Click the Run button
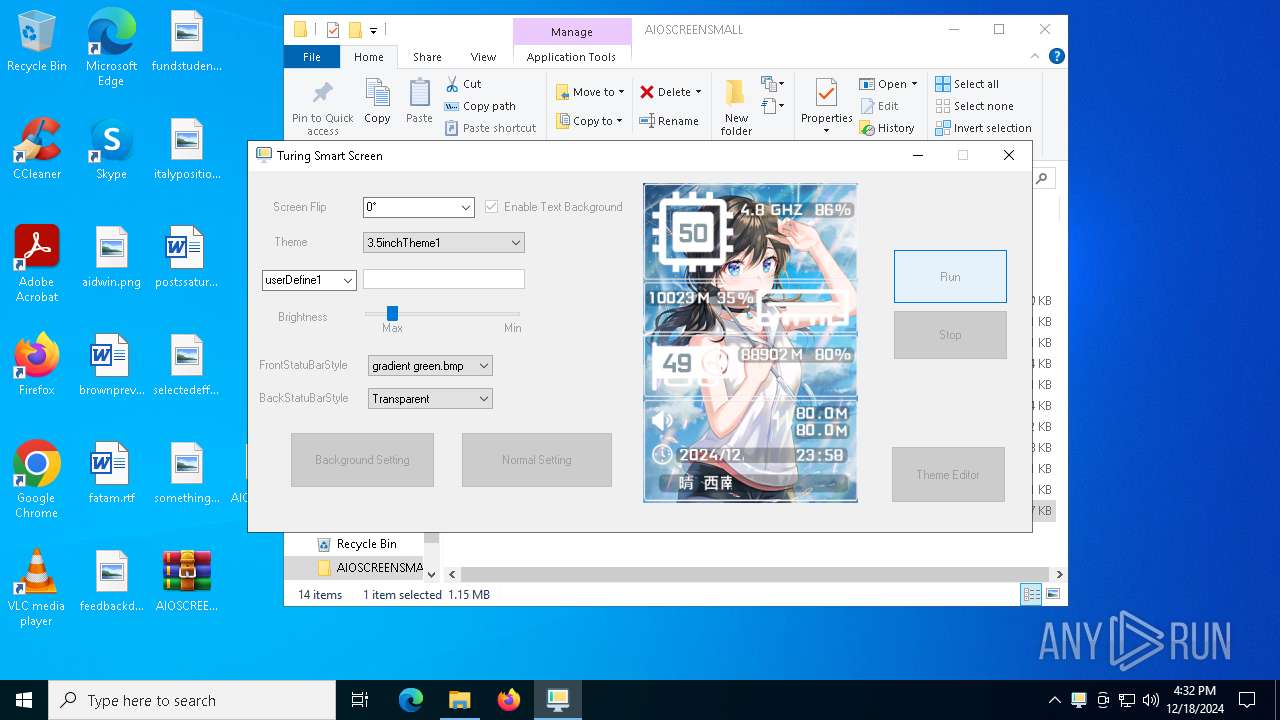The height and width of the screenshot is (720, 1280). point(949,277)
